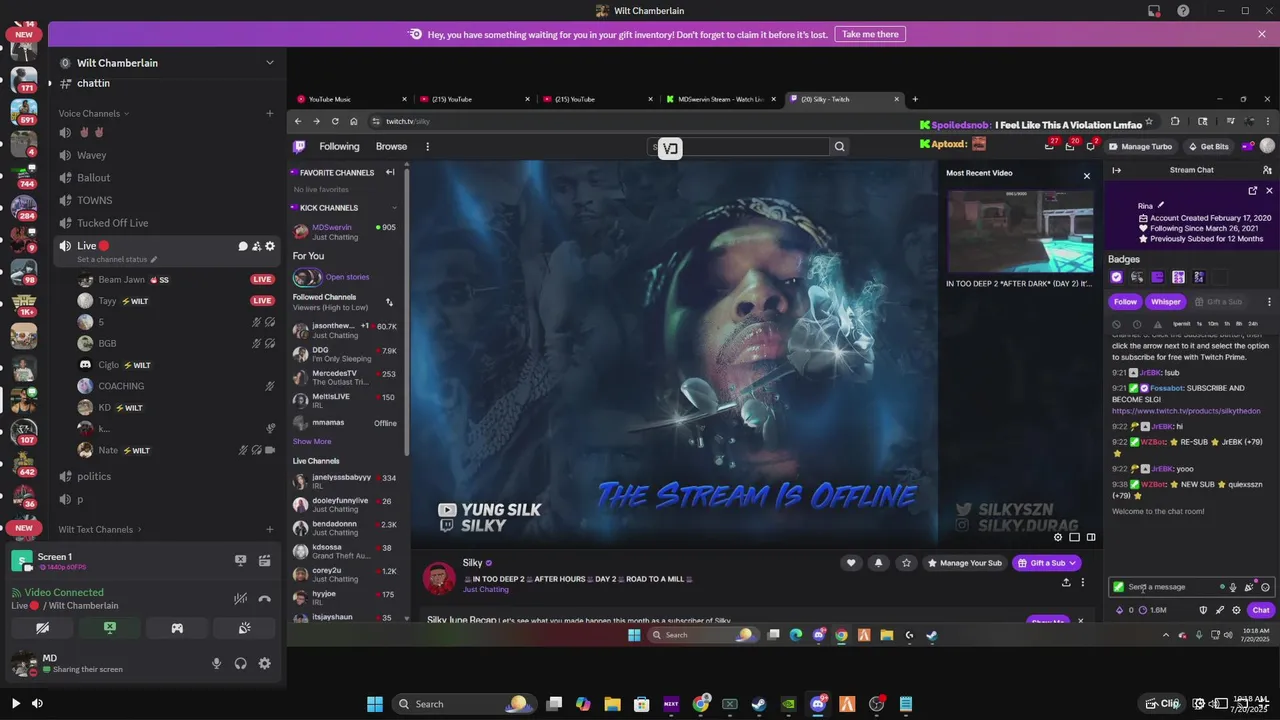The height and width of the screenshot is (720, 1280).
Task: Join the Ballout voice channel
Action: coord(166,178)
